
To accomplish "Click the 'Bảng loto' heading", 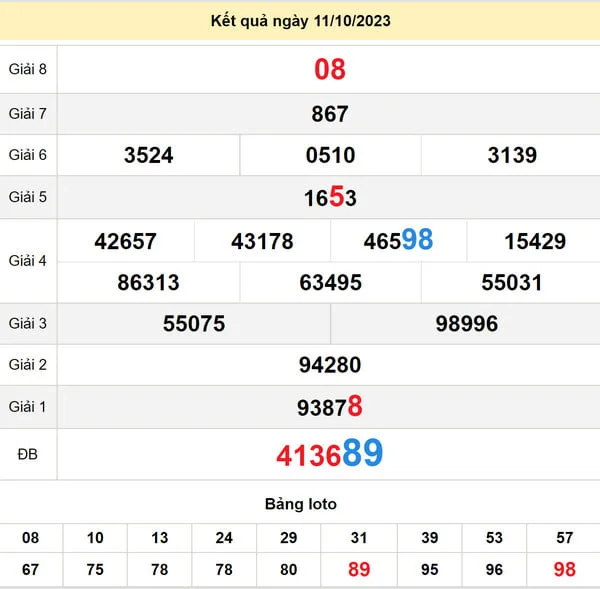I will click(x=300, y=503).
